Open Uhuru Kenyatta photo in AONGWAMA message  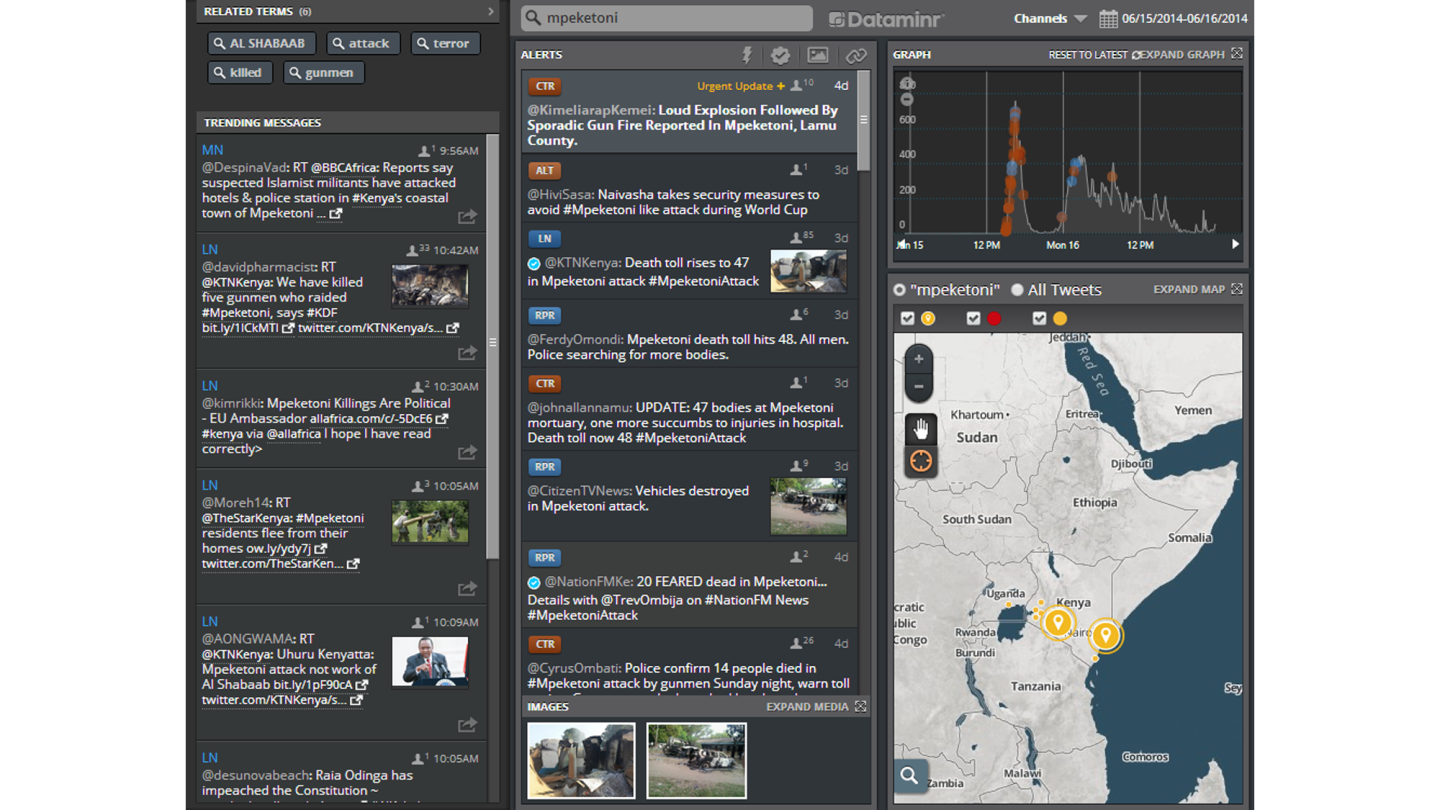point(430,661)
